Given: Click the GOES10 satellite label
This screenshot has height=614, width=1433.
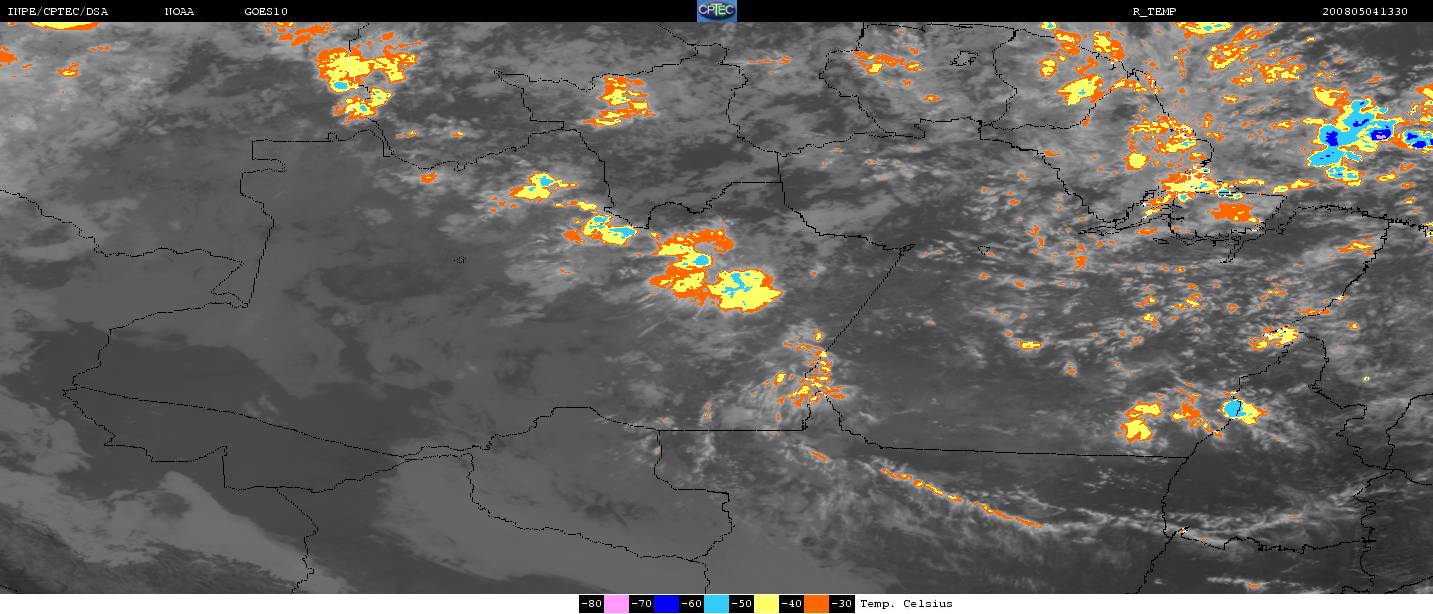Looking at the screenshot, I should 268,12.
